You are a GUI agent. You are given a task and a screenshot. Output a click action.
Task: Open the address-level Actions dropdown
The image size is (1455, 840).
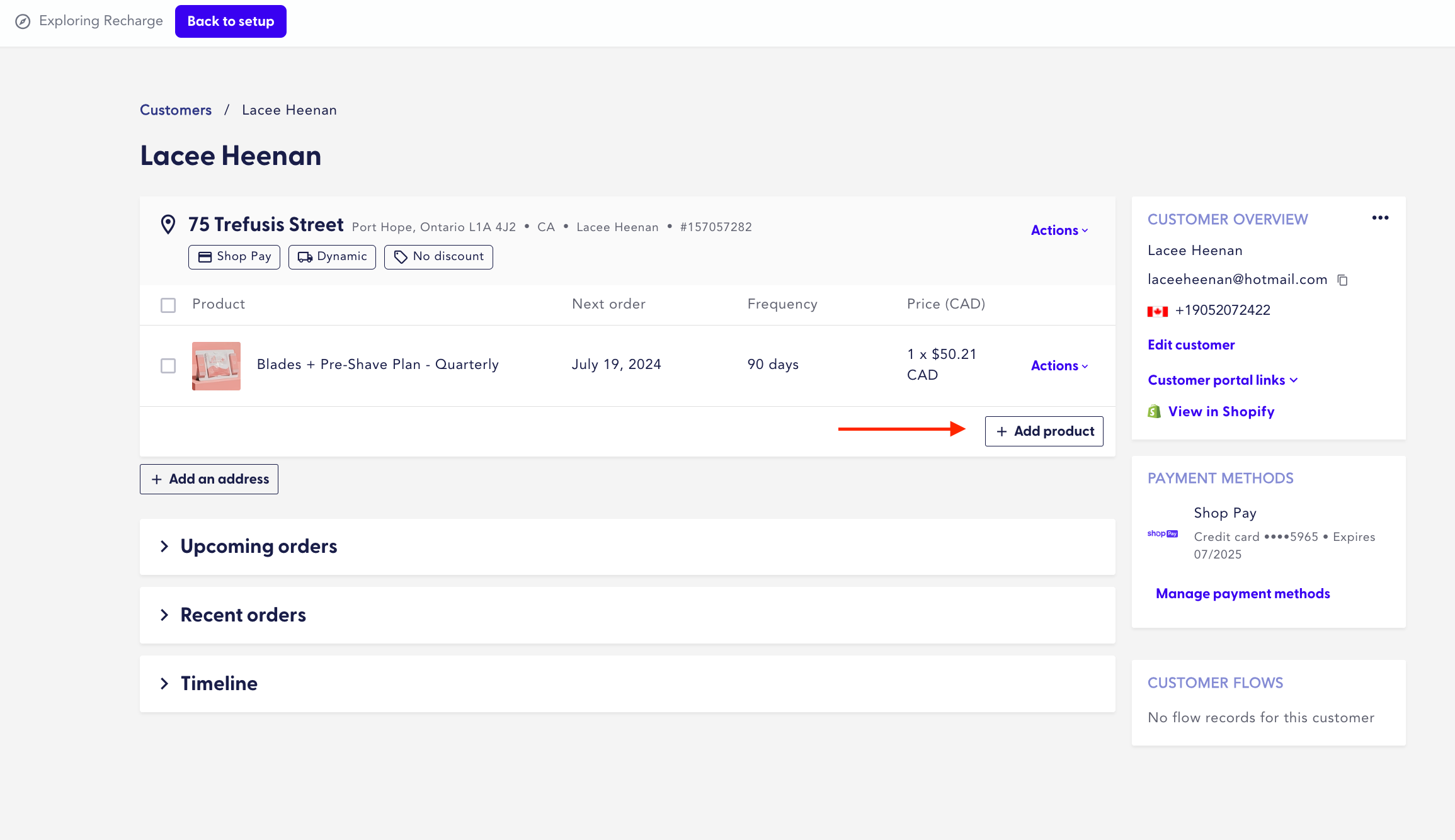1059,230
